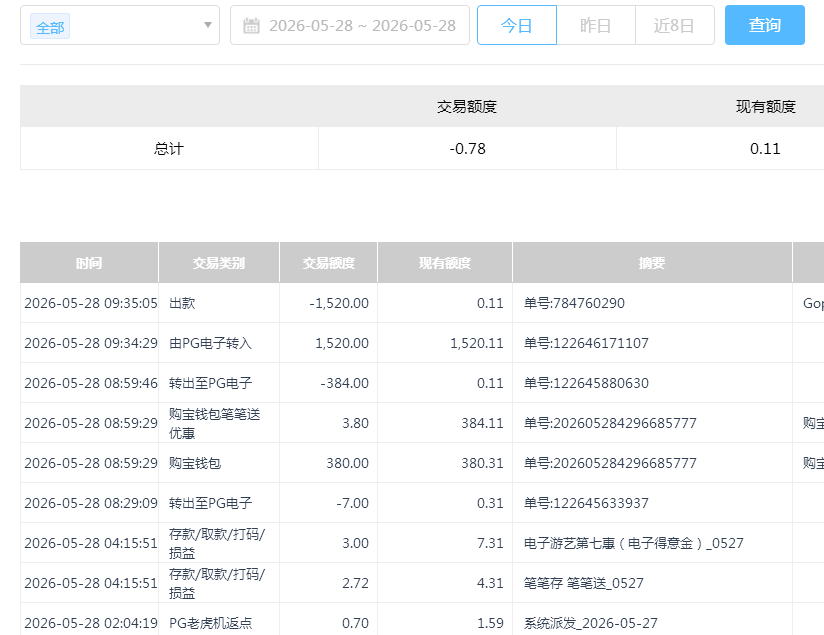Click the balance value 7.31

(x=490, y=543)
